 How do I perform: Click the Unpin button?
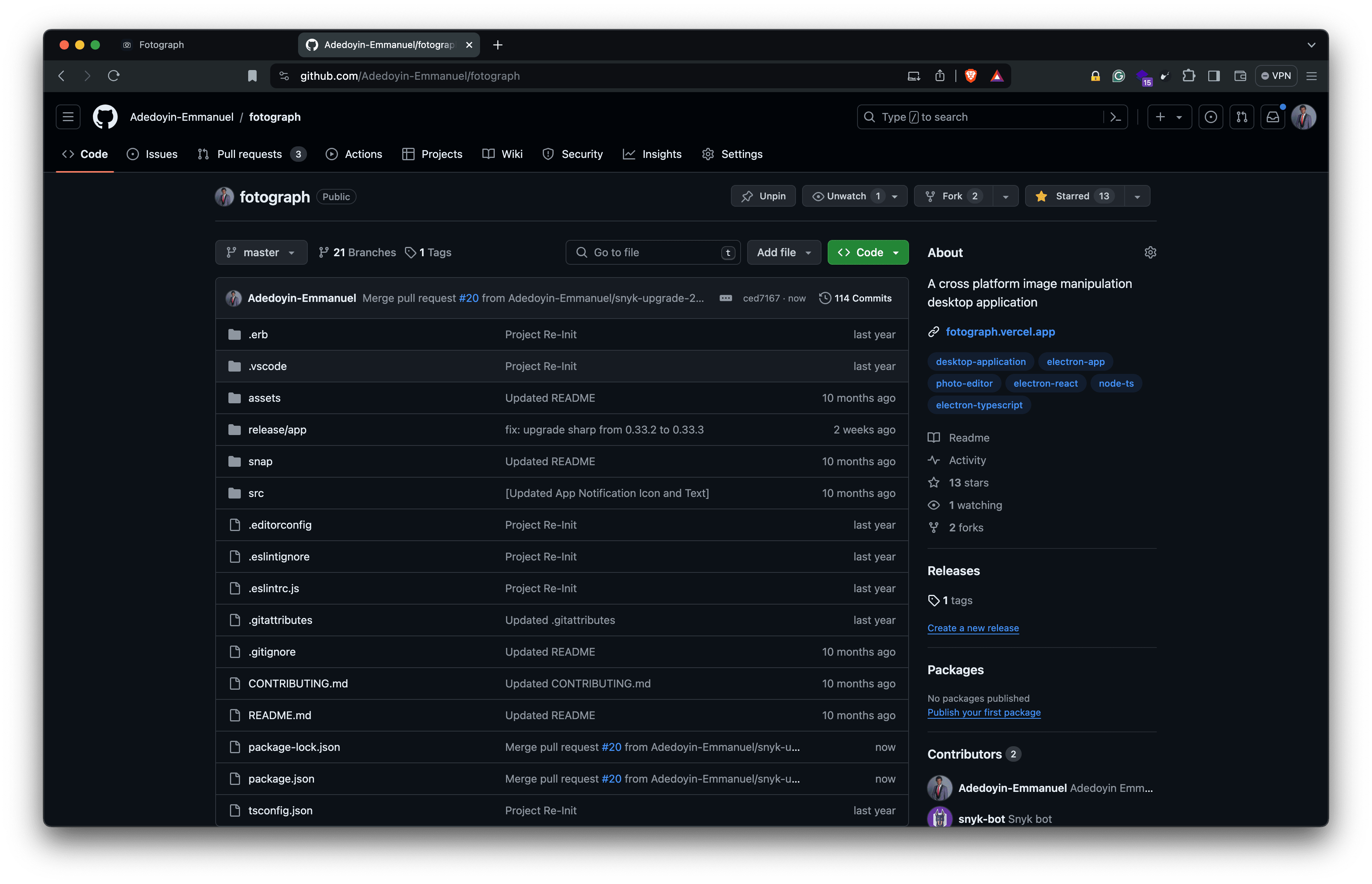click(763, 196)
